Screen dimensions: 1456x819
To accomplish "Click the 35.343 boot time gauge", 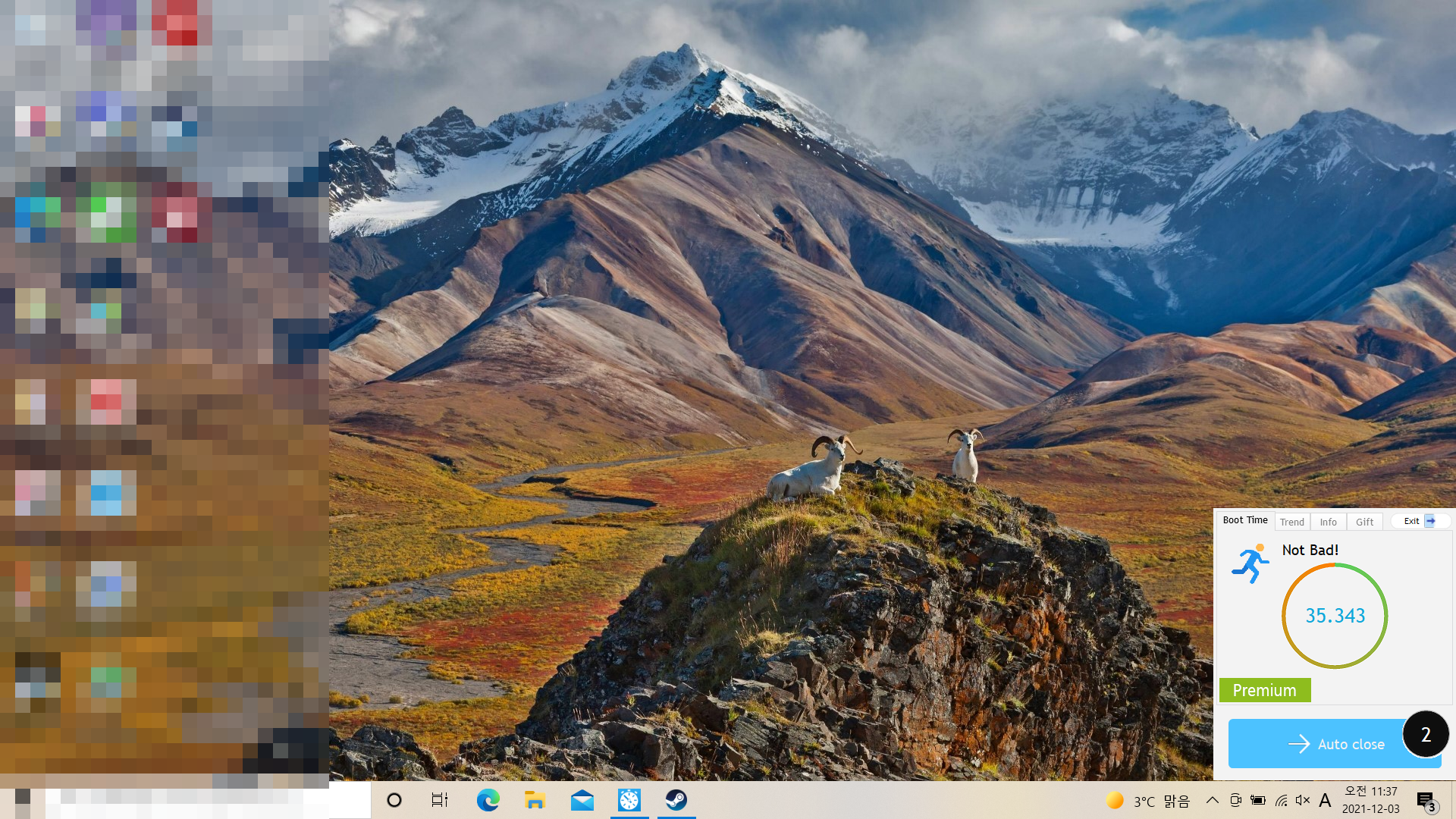I will click(1335, 616).
